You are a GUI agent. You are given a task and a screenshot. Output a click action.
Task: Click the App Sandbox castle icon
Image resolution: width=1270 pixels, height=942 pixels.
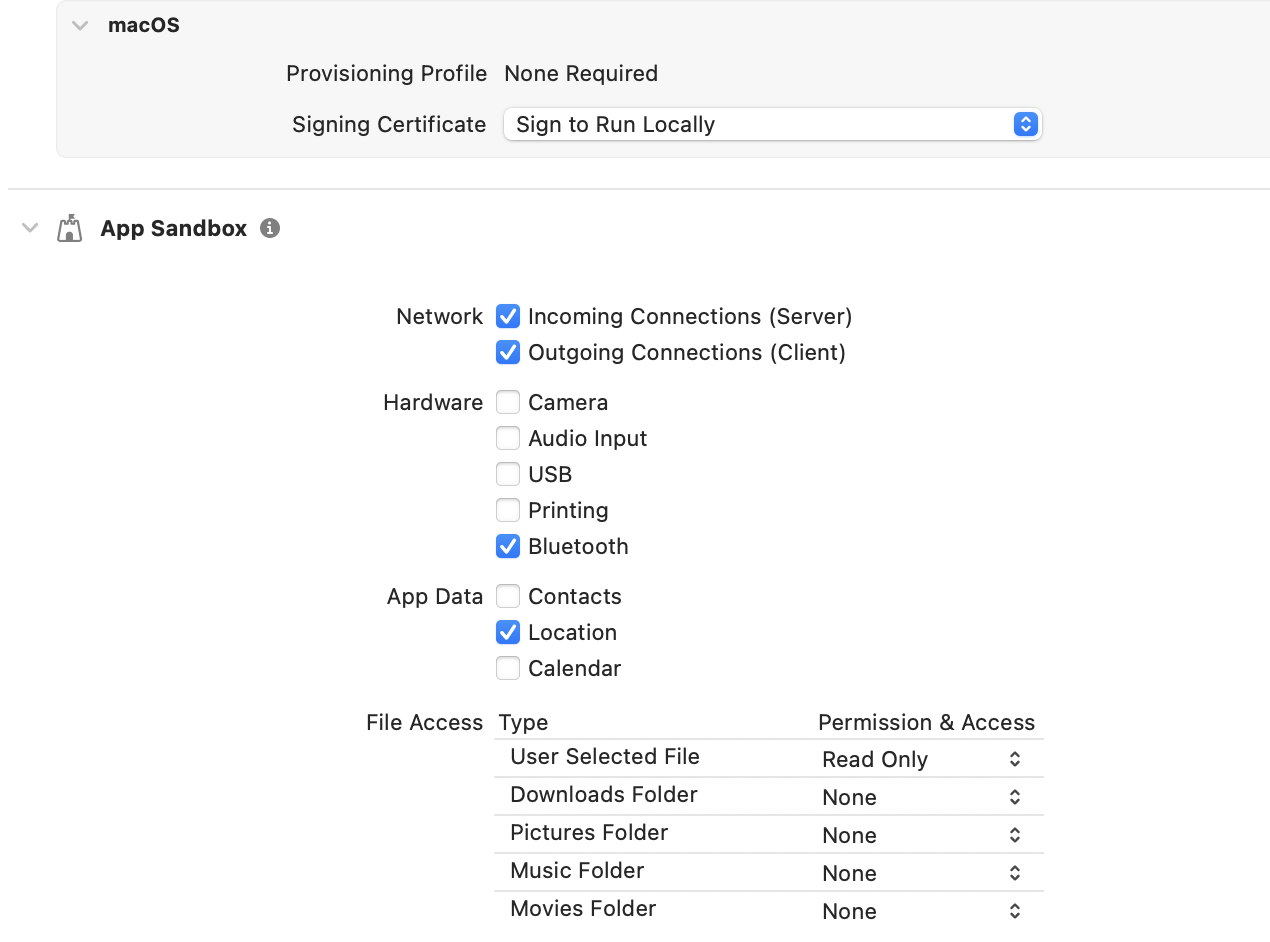(x=70, y=228)
